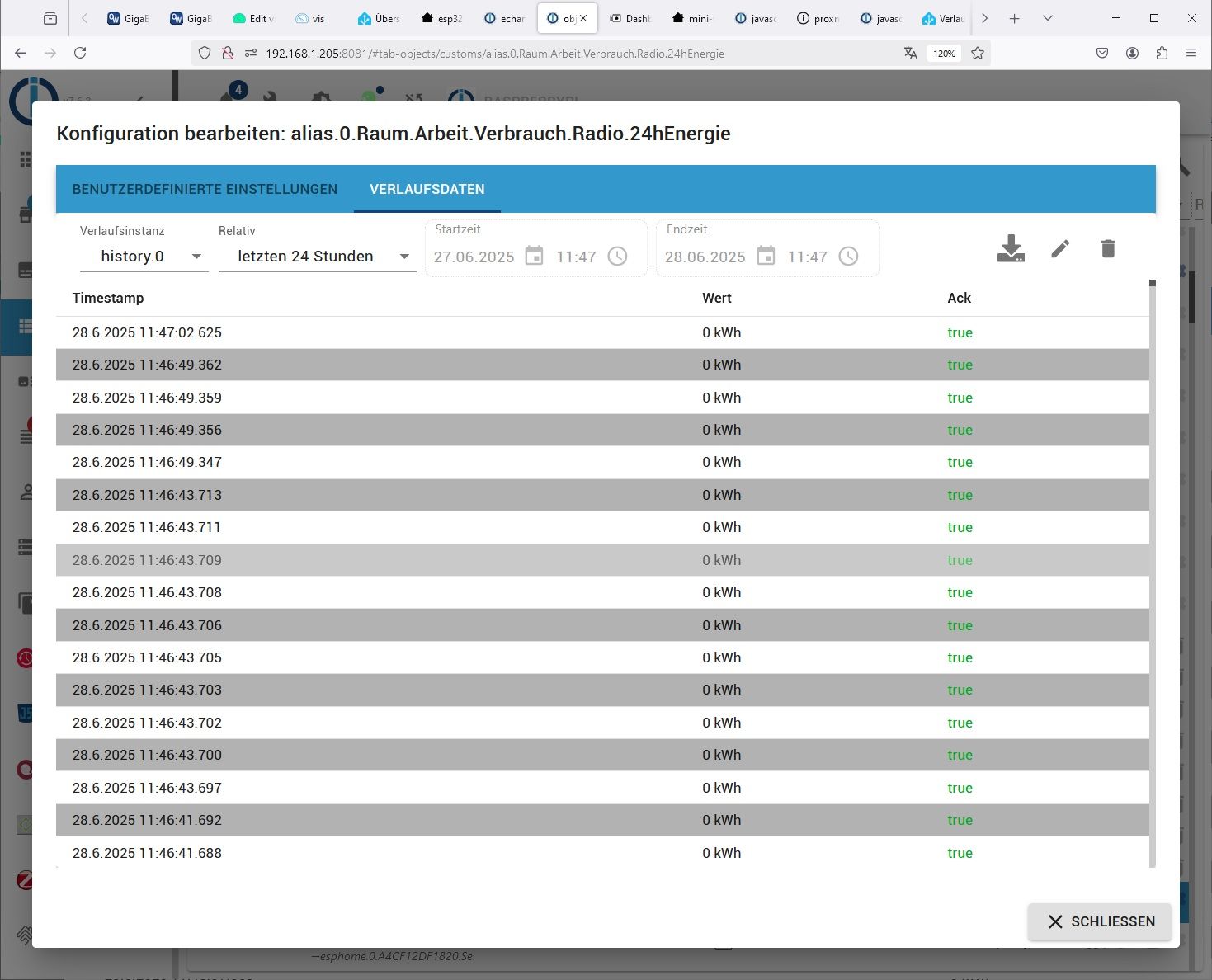Reload the page with refresh icon
The width and height of the screenshot is (1212, 980).
click(x=80, y=54)
